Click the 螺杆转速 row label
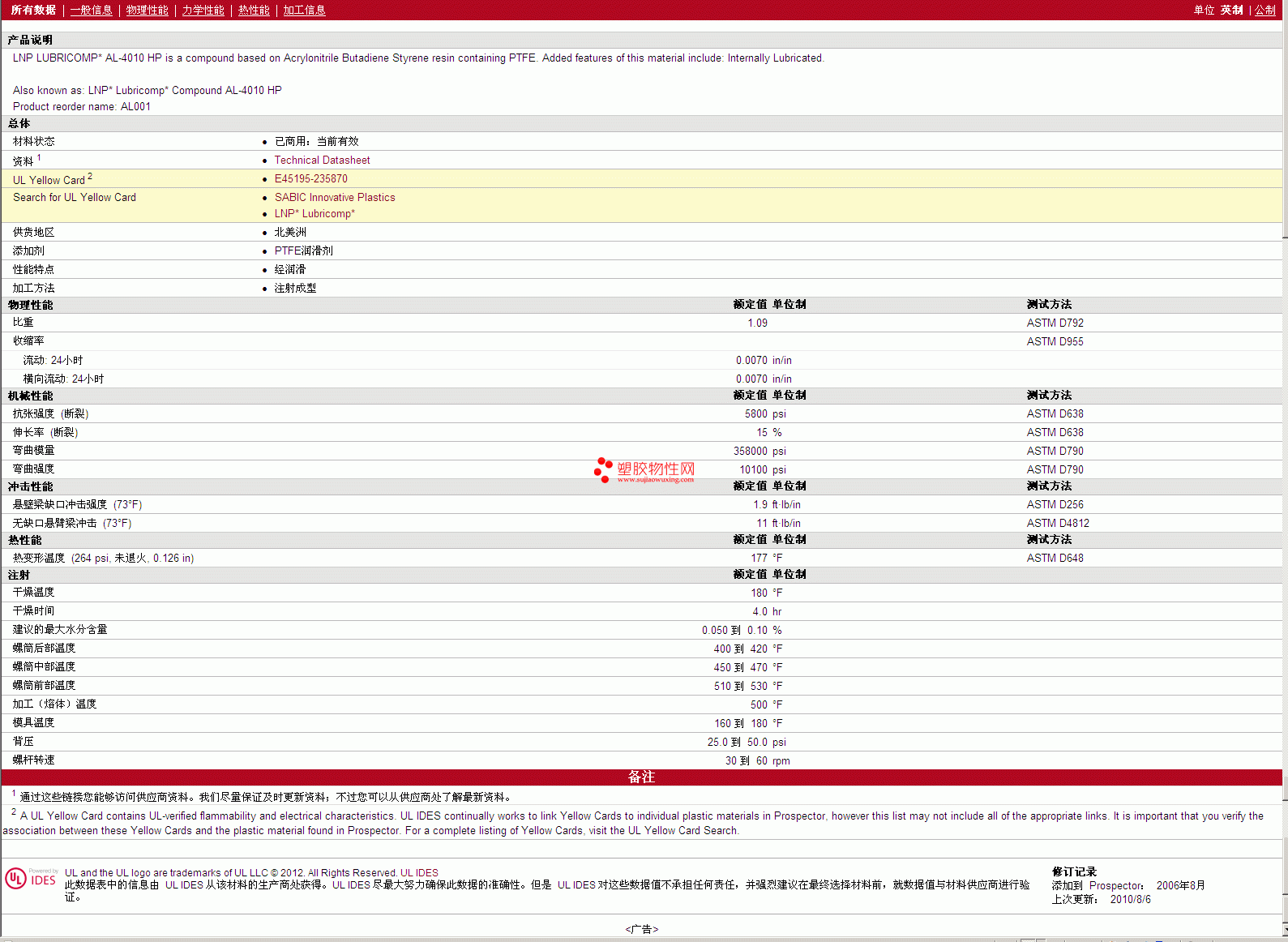Screen dimensions: 1288x942 (33, 760)
